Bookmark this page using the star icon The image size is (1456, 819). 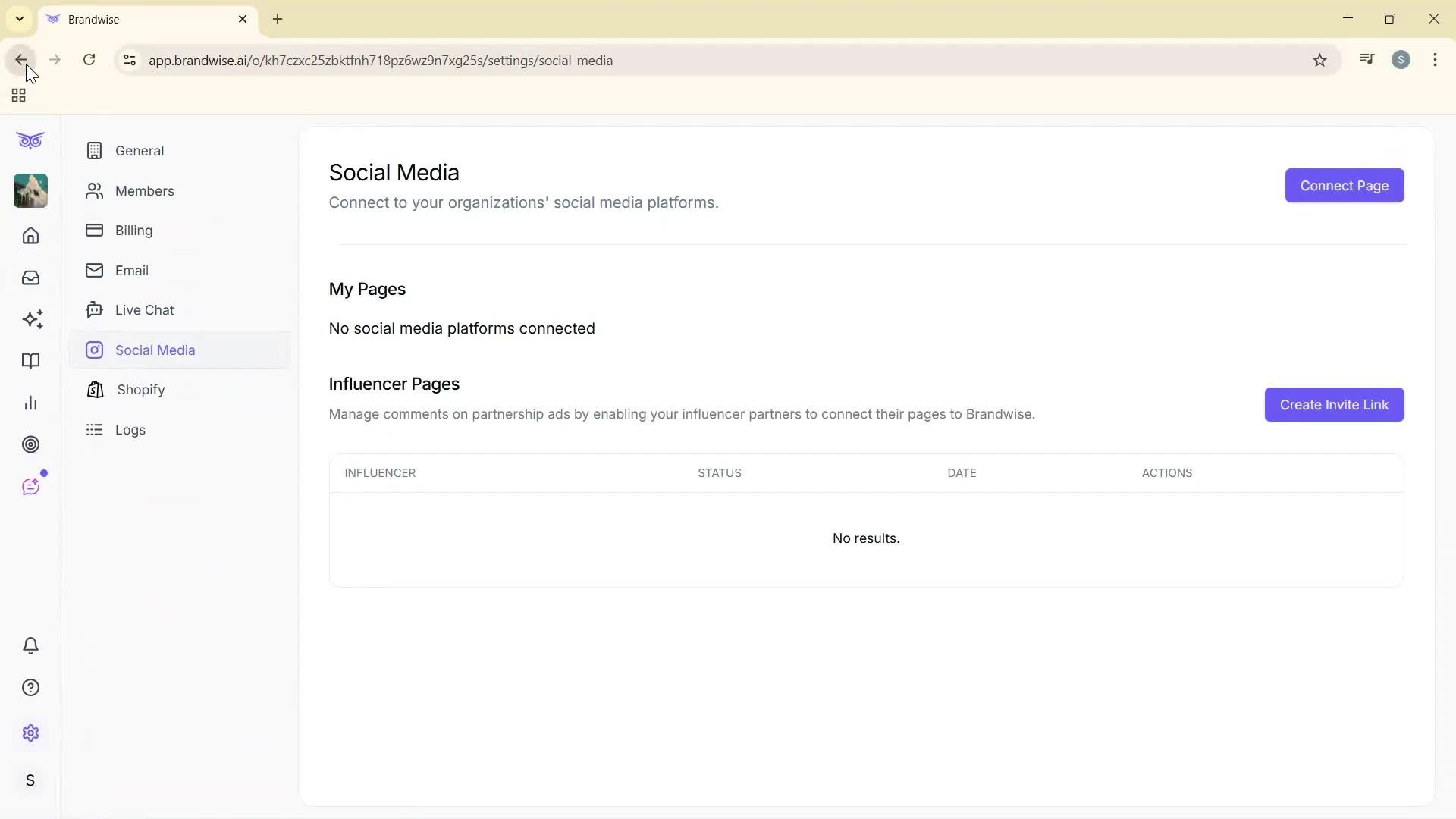pos(1319,60)
